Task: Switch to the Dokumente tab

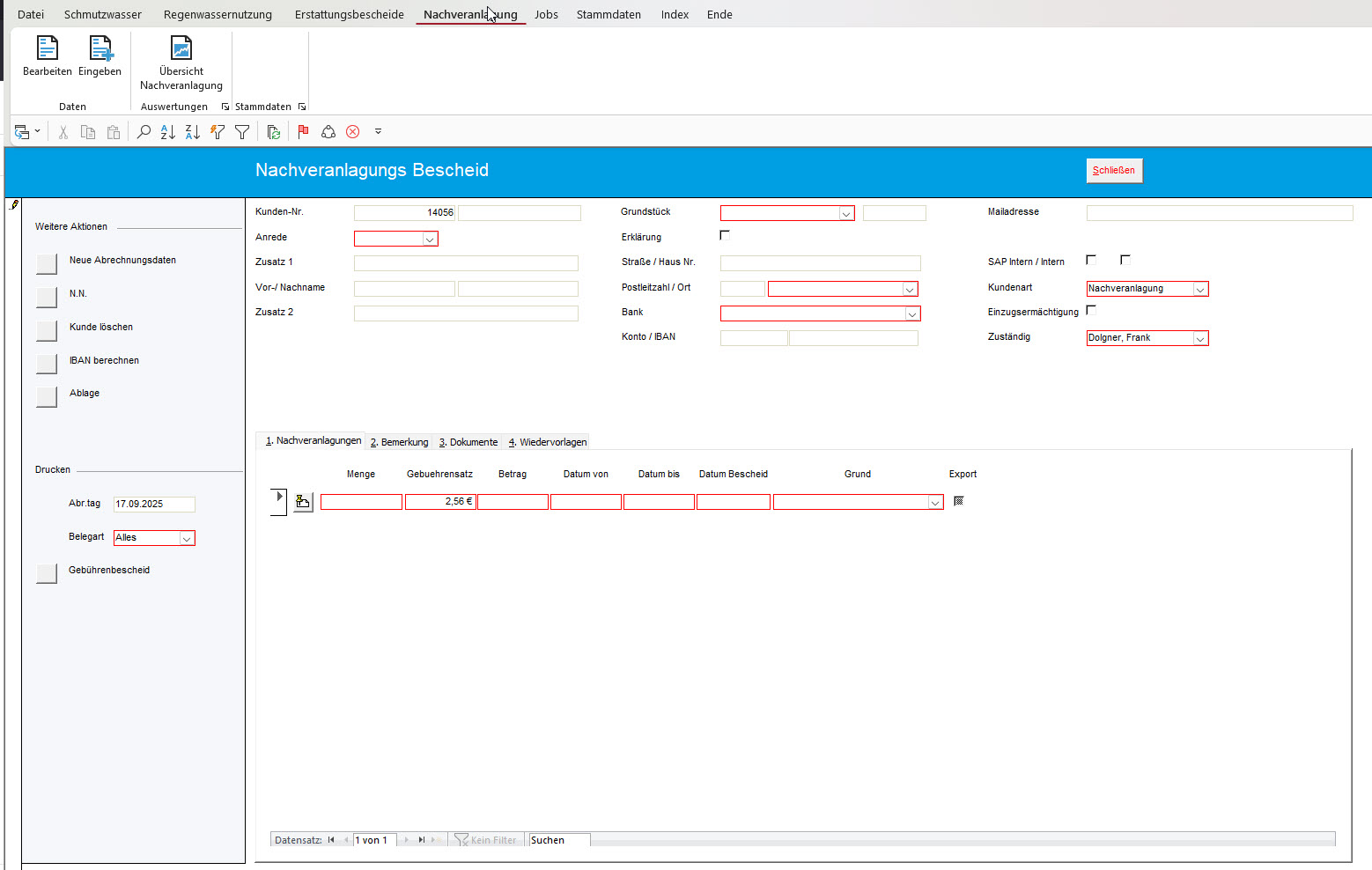Action: [468, 442]
